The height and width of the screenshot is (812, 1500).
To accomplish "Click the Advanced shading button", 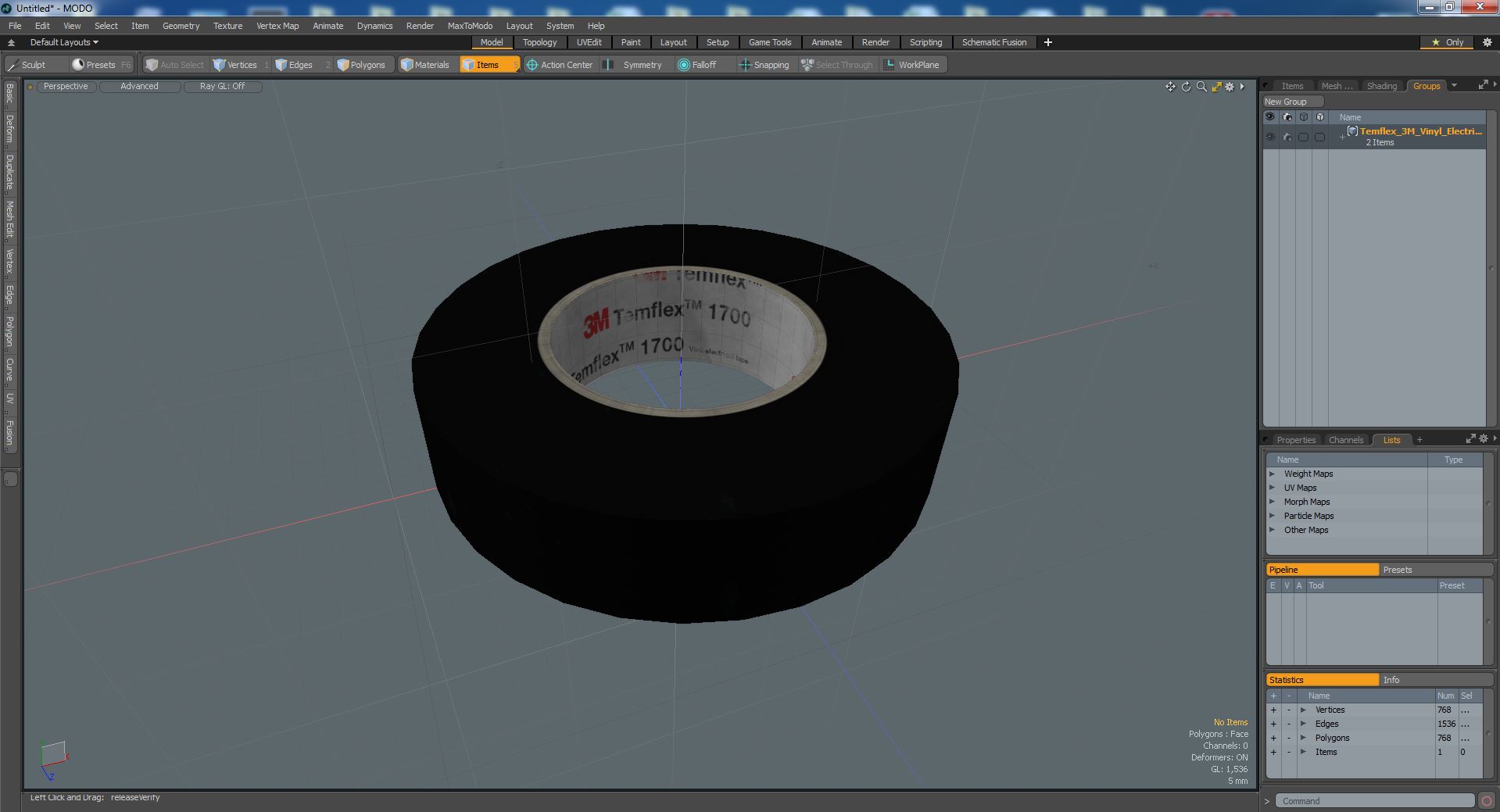I will tap(139, 87).
